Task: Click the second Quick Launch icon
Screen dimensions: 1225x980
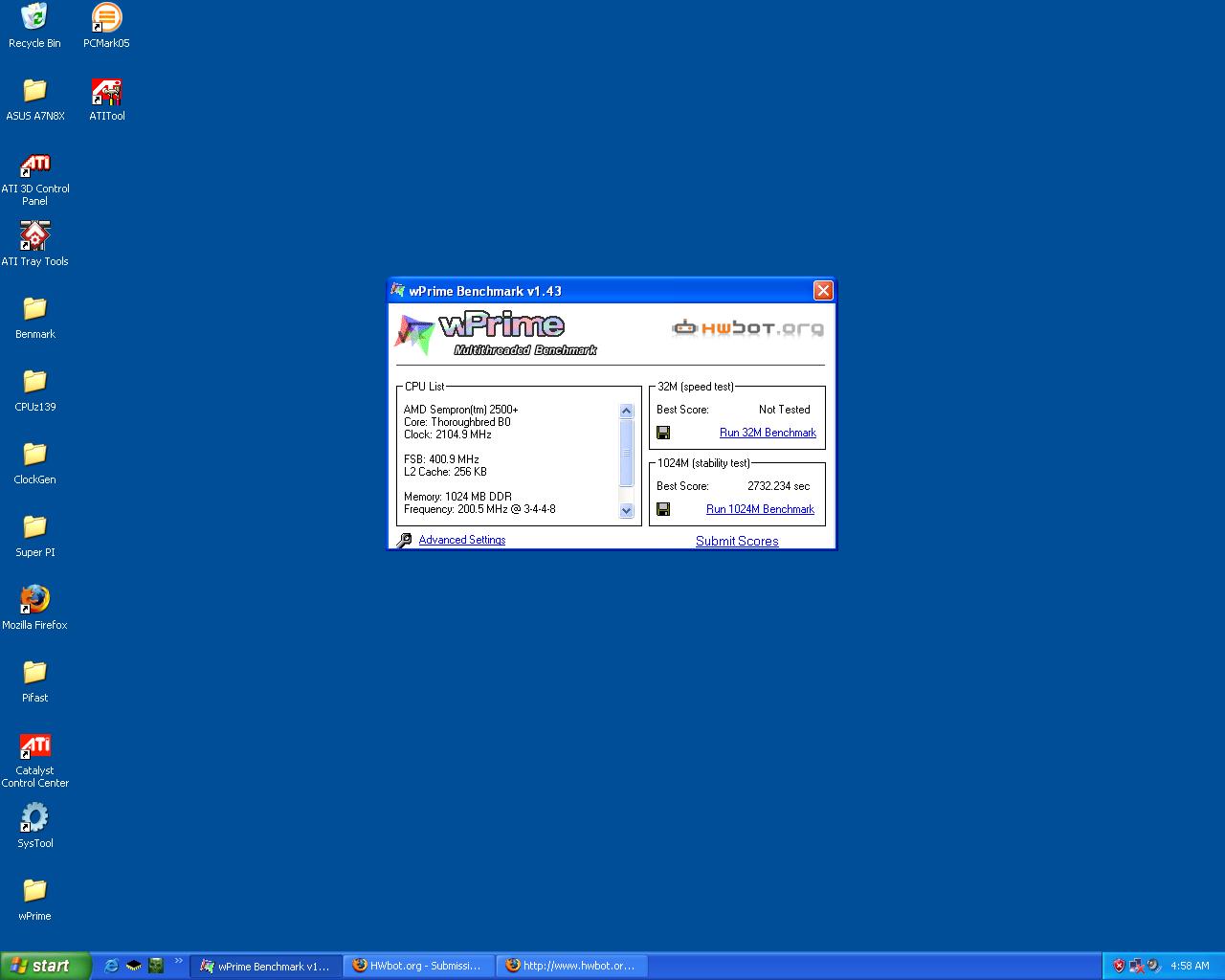Action: pos(133,966)
